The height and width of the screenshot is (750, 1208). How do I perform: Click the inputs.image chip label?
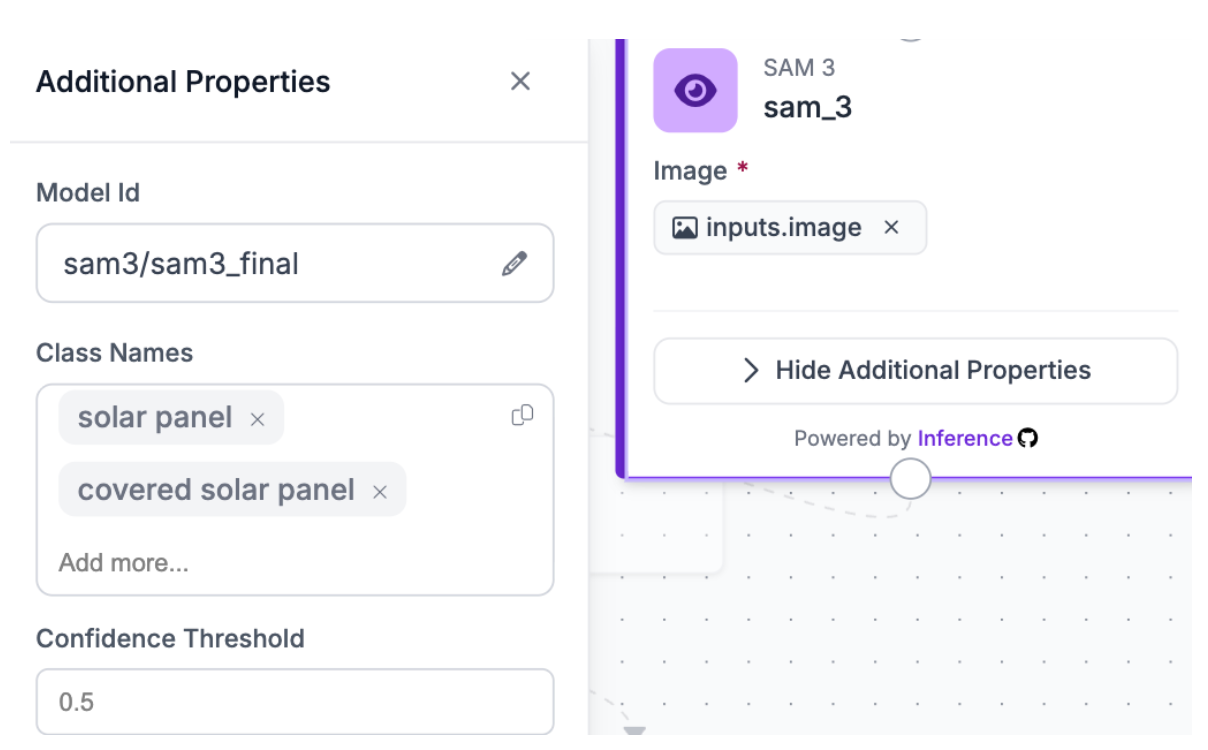(783, 228)
